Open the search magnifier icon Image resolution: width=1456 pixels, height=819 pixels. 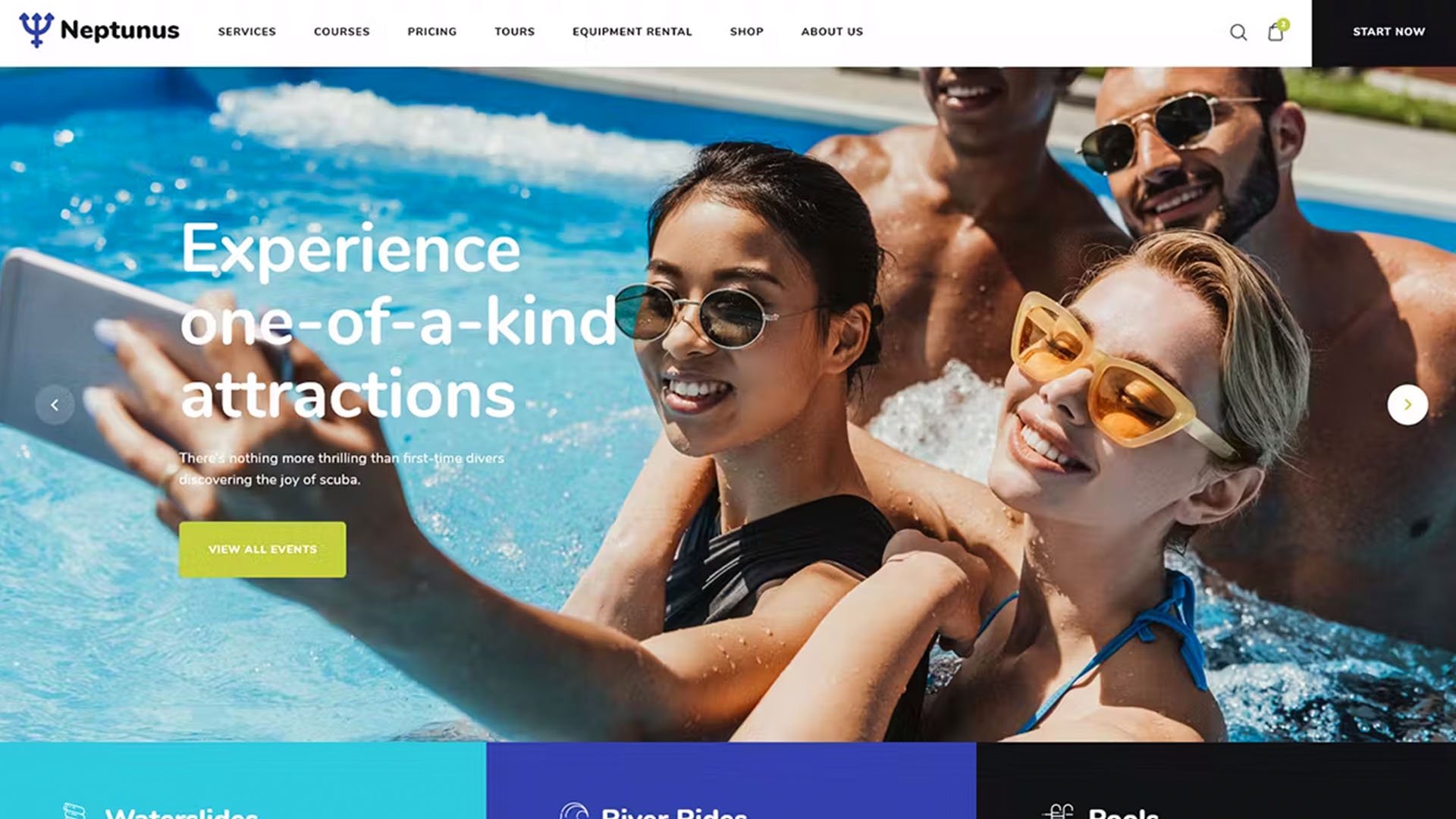1238,32
